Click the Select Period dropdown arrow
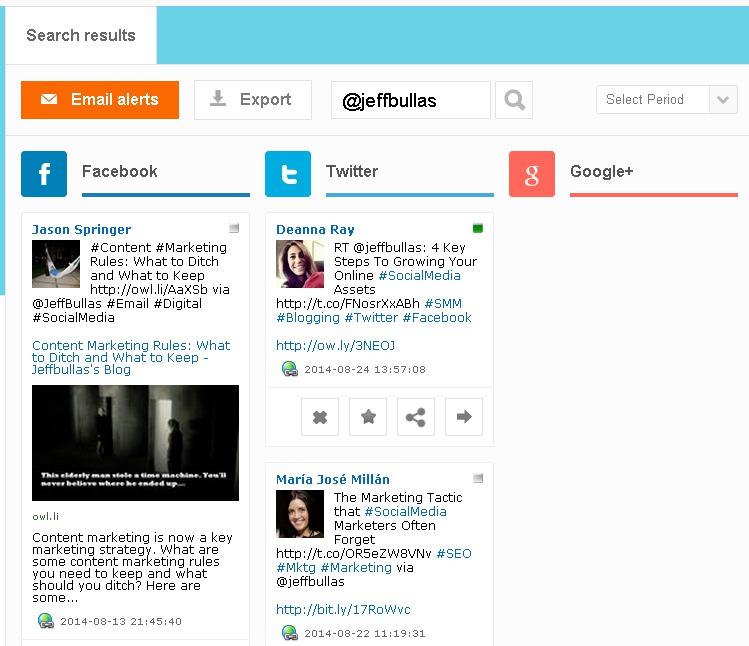Image resolution: width=749 pixels, height=646 pixels. pyautogui.click(x=723, y=99)
